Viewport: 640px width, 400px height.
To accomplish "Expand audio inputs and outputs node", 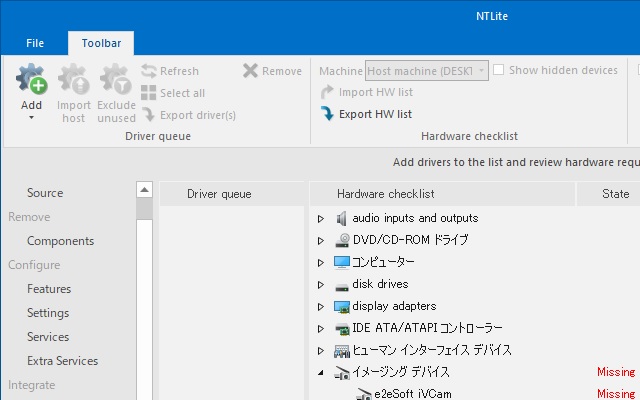I will pos(321,219).
